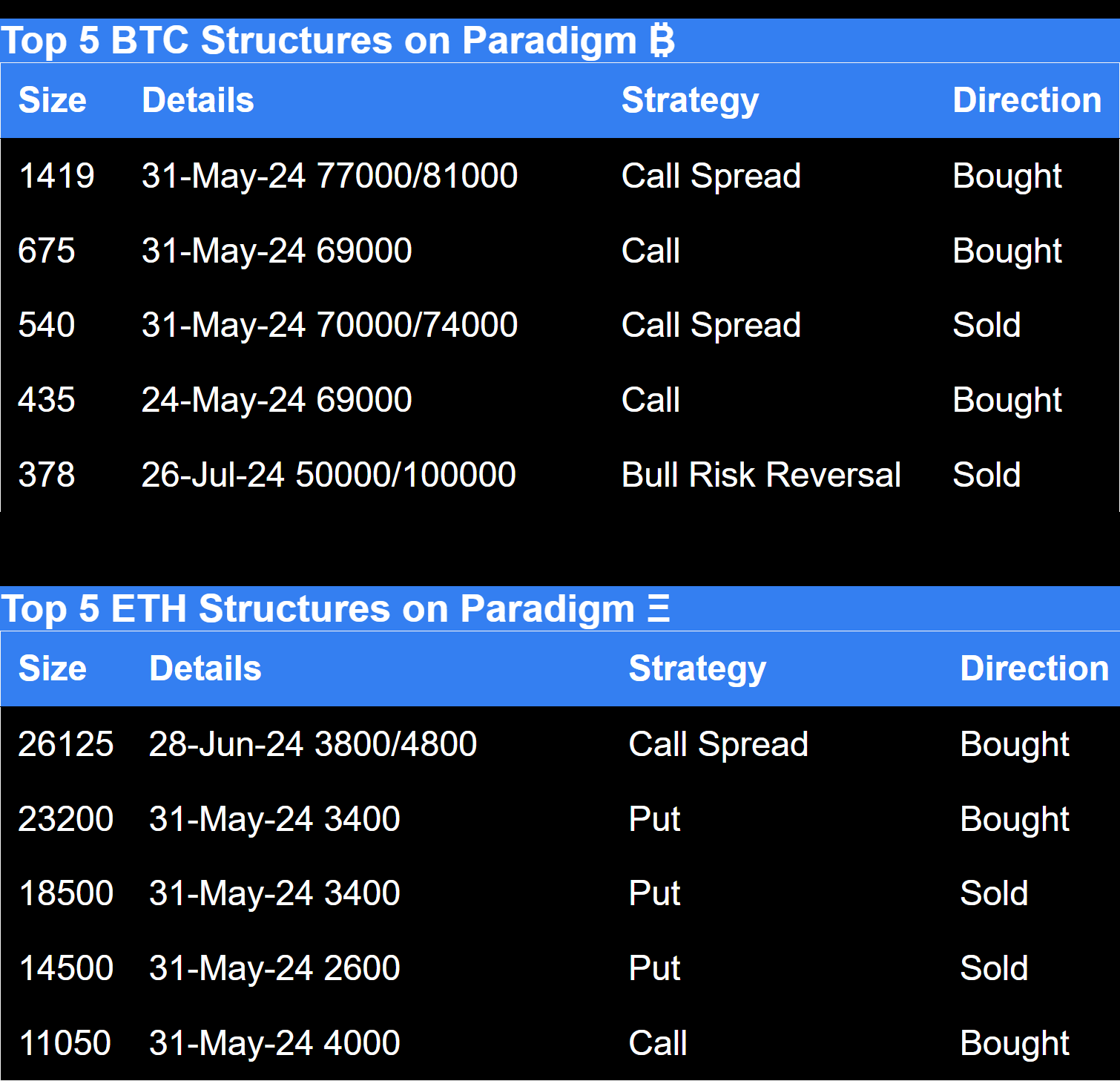
Task: Click the 31-May-24 4000 Call details
Action: pyautogui.click(x=274, y=1043)
